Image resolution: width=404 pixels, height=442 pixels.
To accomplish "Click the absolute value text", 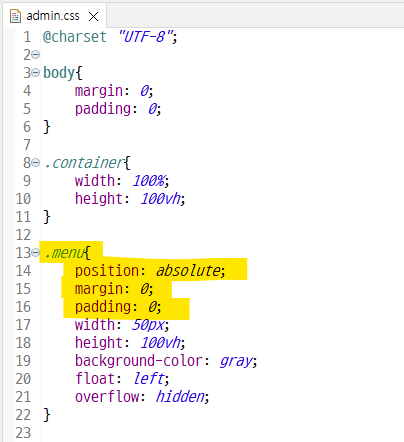I will tap(189, 271).
